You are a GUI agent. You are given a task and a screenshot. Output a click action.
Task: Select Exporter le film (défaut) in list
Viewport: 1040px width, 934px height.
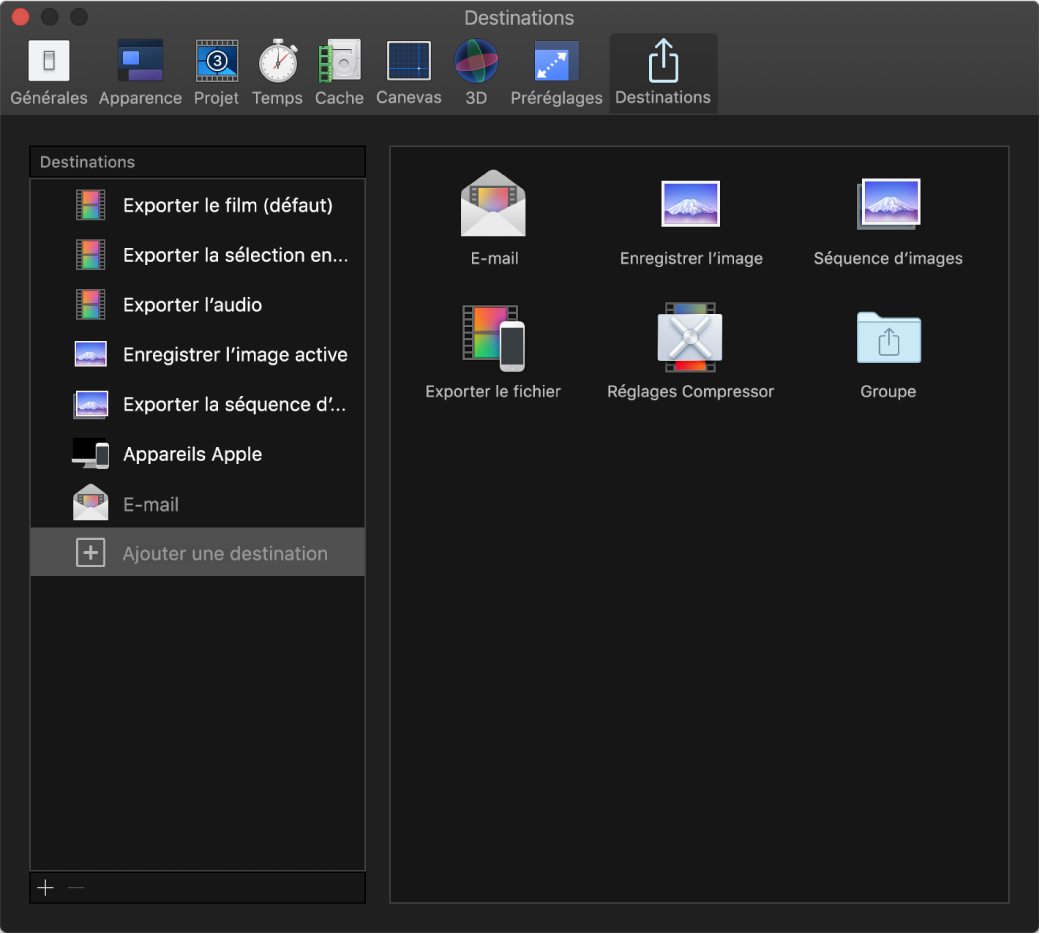click(x=227, y=206)
